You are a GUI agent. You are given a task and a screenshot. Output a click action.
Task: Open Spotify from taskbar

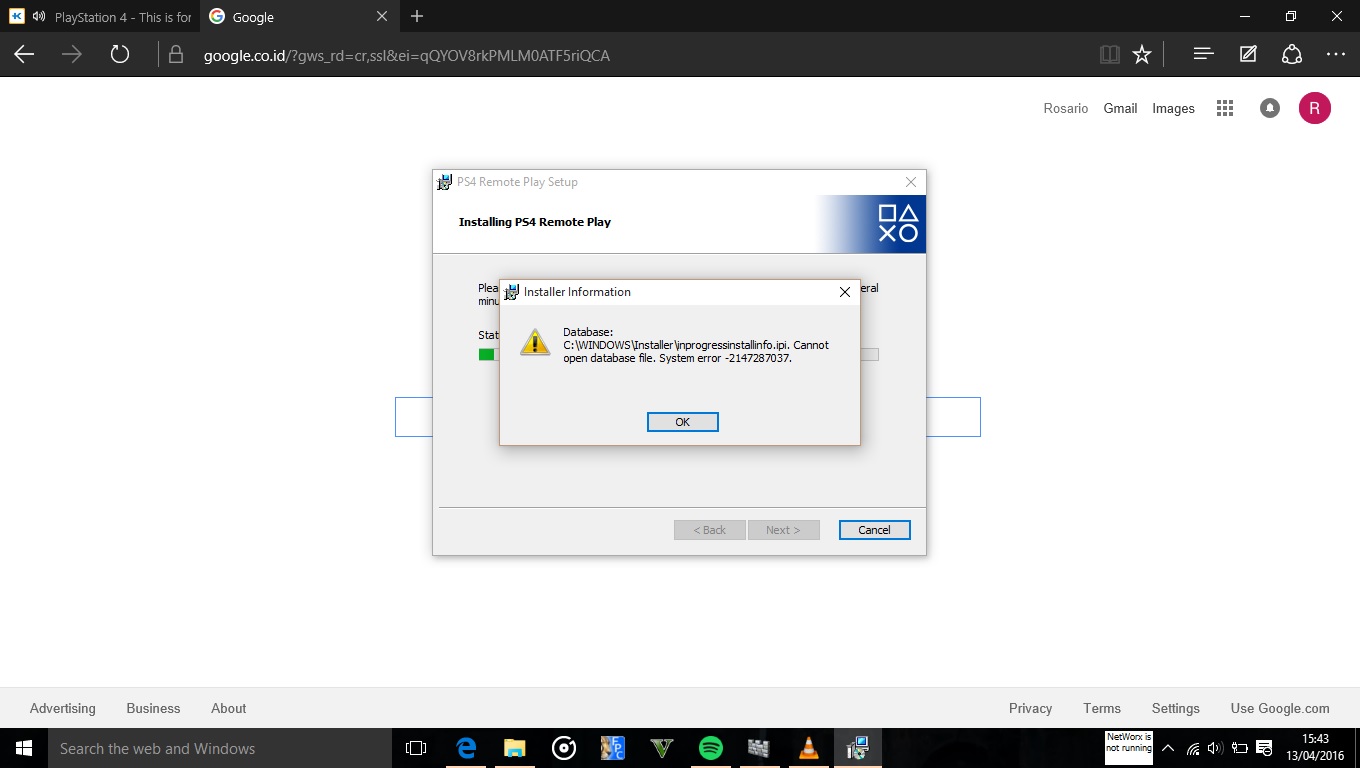[x=710, y=748]
